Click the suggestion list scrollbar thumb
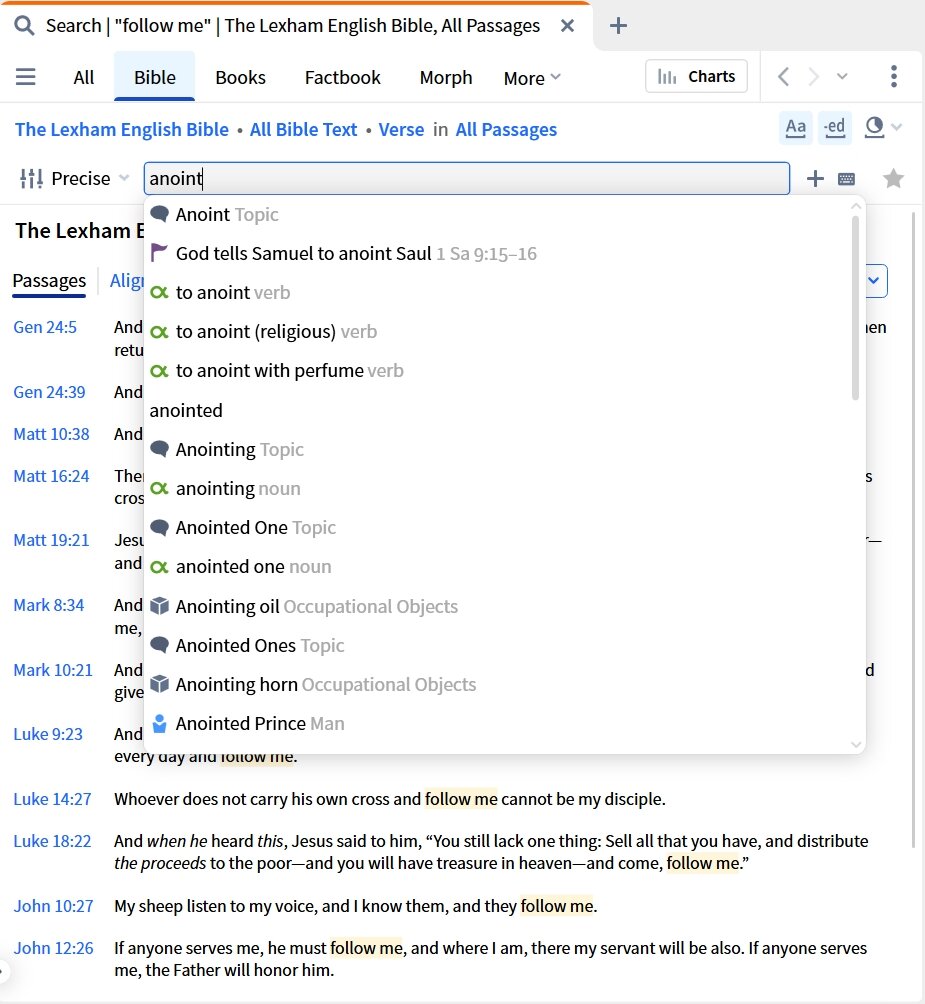 [855, 308]
